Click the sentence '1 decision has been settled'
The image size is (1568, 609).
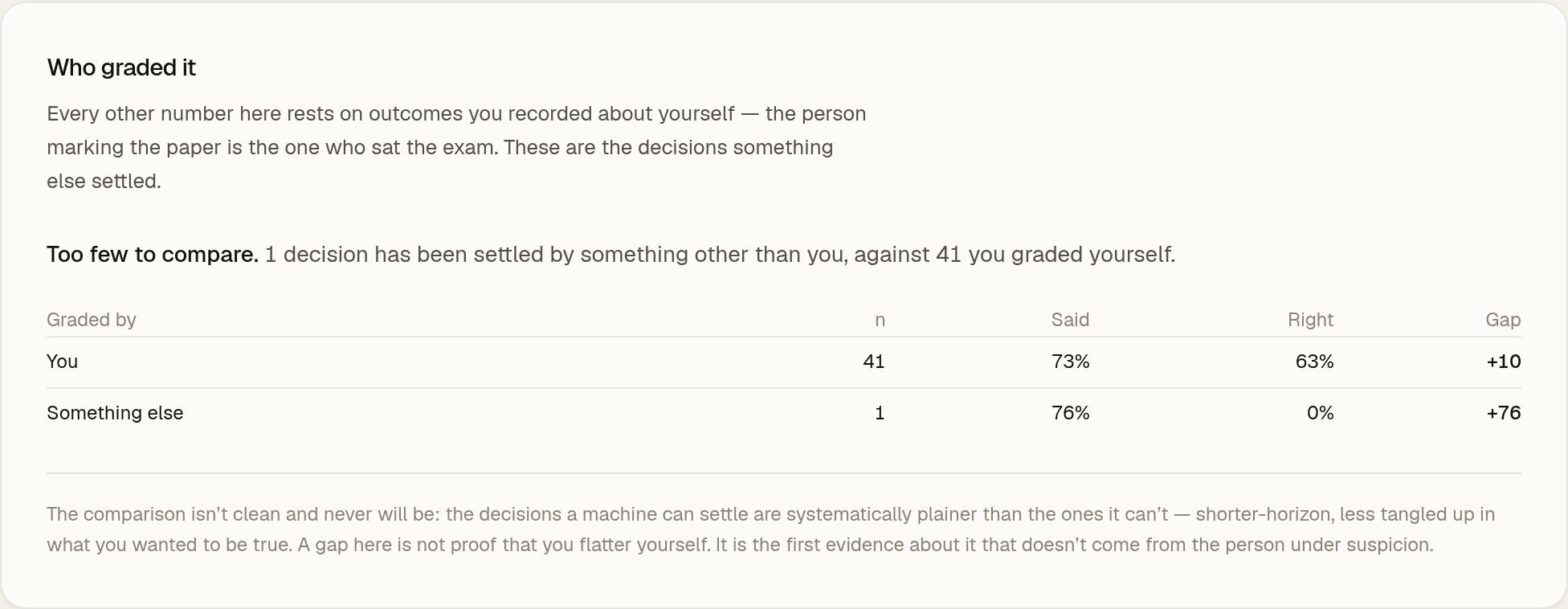(x=720, y=255)
